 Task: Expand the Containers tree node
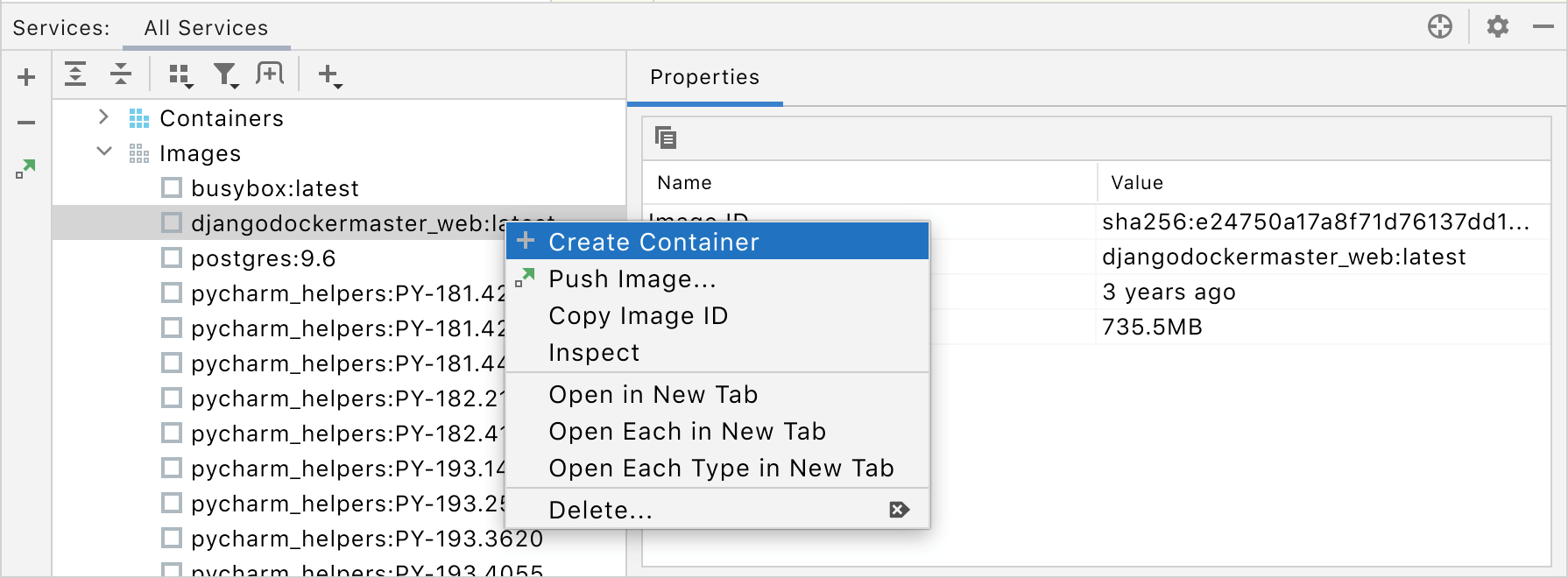pyautogui.click(x=103, y=117)
